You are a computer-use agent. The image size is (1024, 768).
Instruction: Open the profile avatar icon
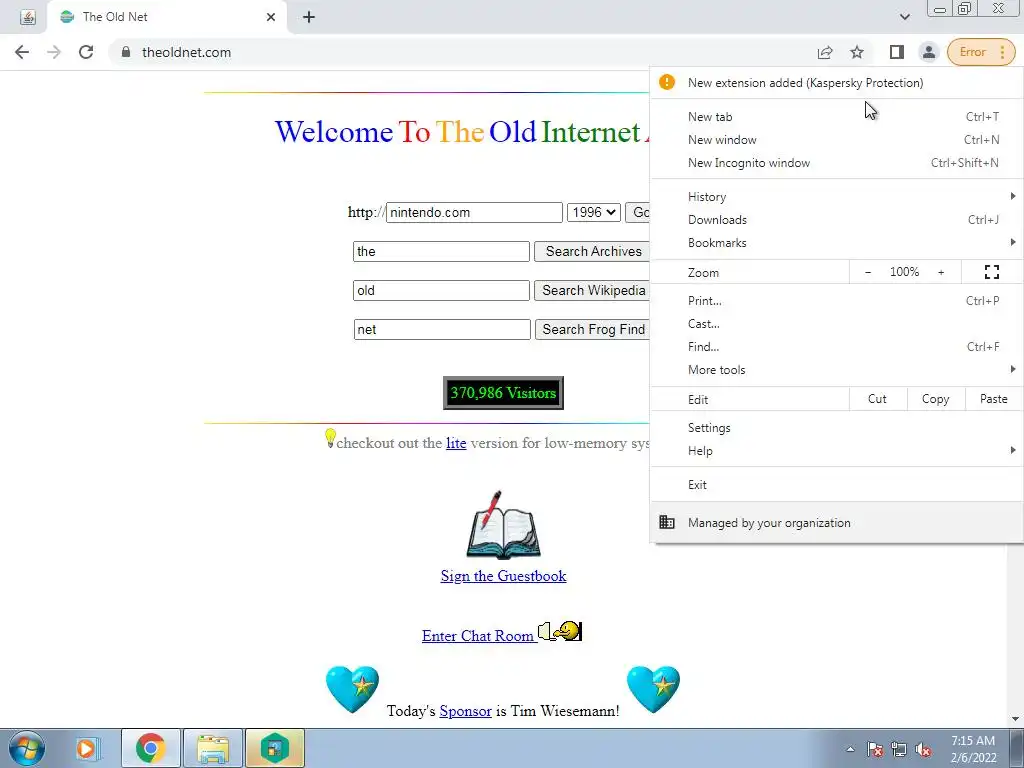[928, 52]
